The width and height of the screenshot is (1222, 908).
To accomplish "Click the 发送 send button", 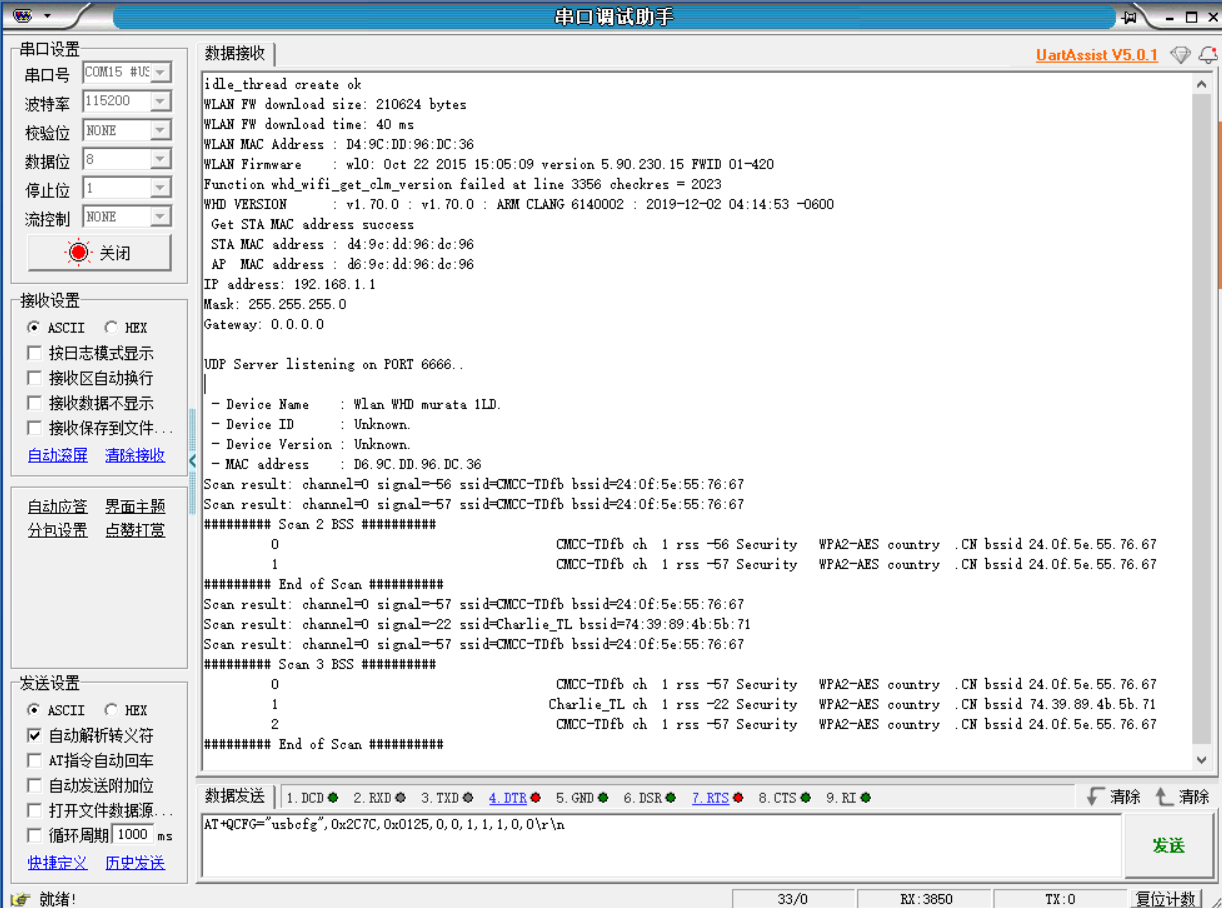I will tap(1168, 846).
